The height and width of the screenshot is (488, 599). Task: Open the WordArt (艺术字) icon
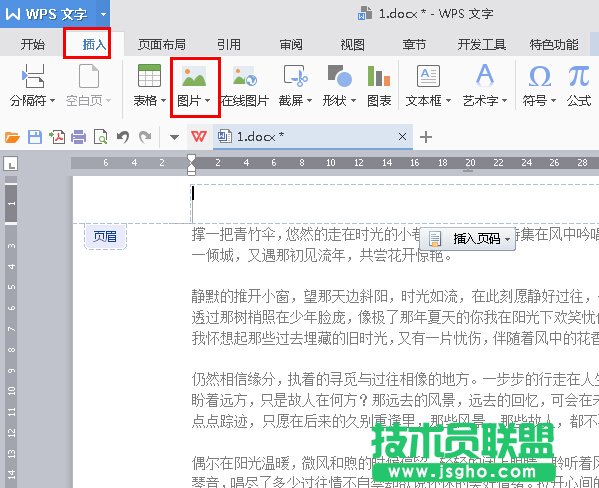(x=485, y=75)
